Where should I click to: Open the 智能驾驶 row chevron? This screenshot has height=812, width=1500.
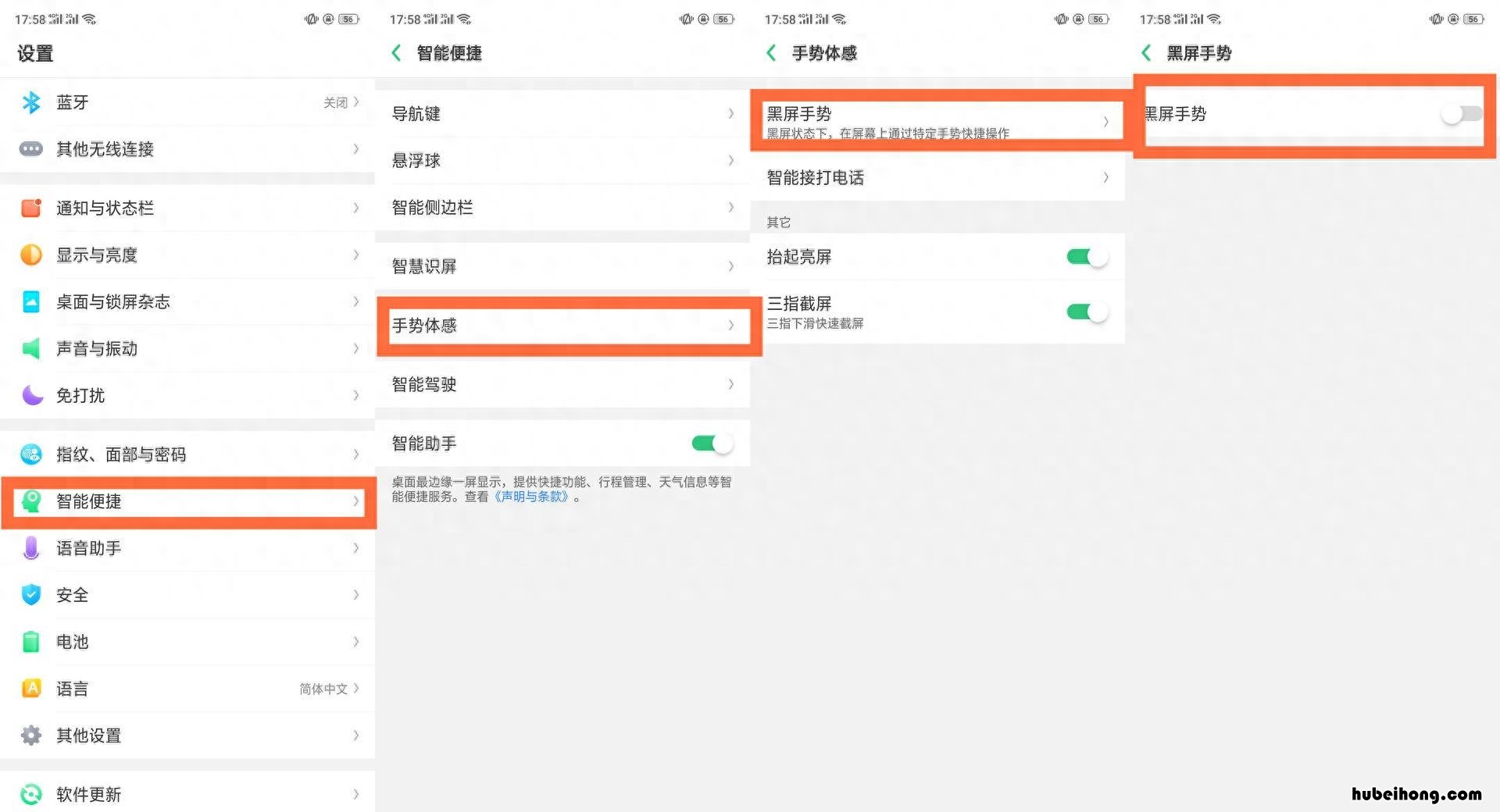[x=731, y=384]
